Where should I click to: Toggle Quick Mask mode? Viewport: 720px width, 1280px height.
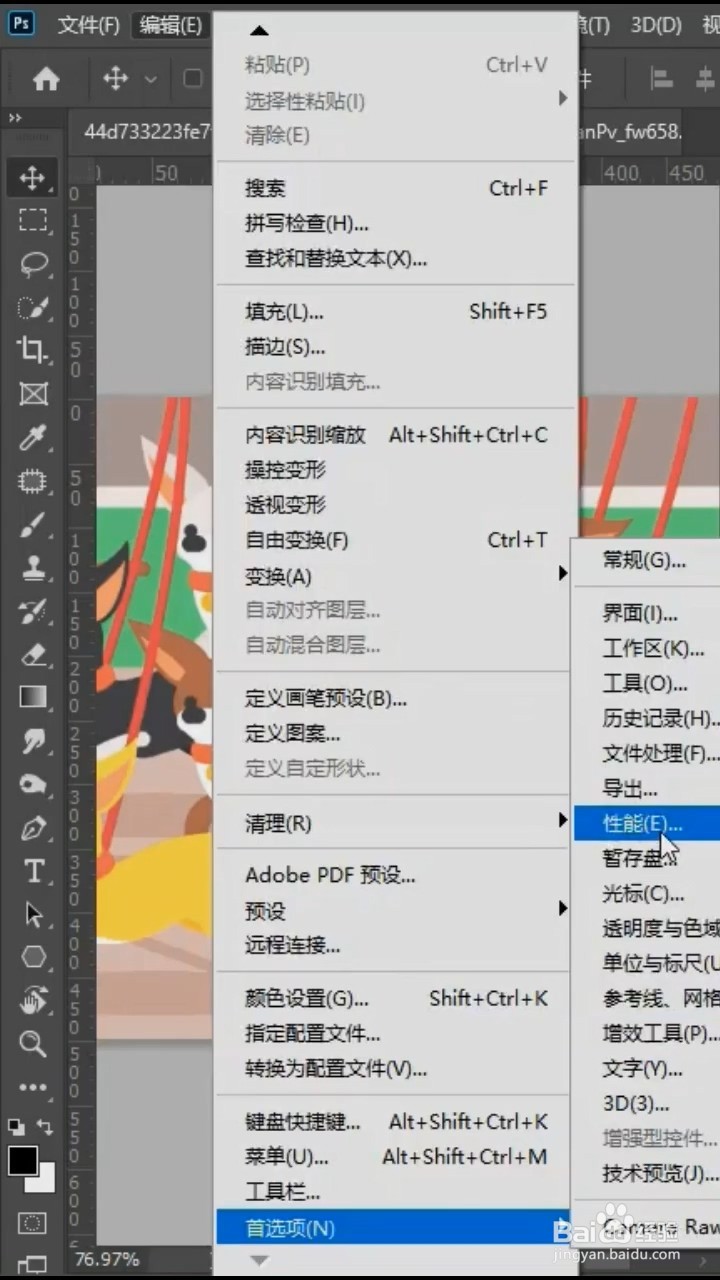pyautogui.click(x=33, y=1222)
